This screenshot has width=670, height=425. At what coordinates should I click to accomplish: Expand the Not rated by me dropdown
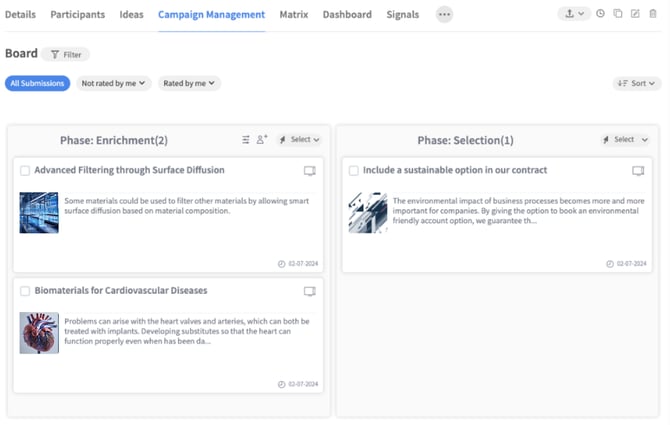[114, 83]
